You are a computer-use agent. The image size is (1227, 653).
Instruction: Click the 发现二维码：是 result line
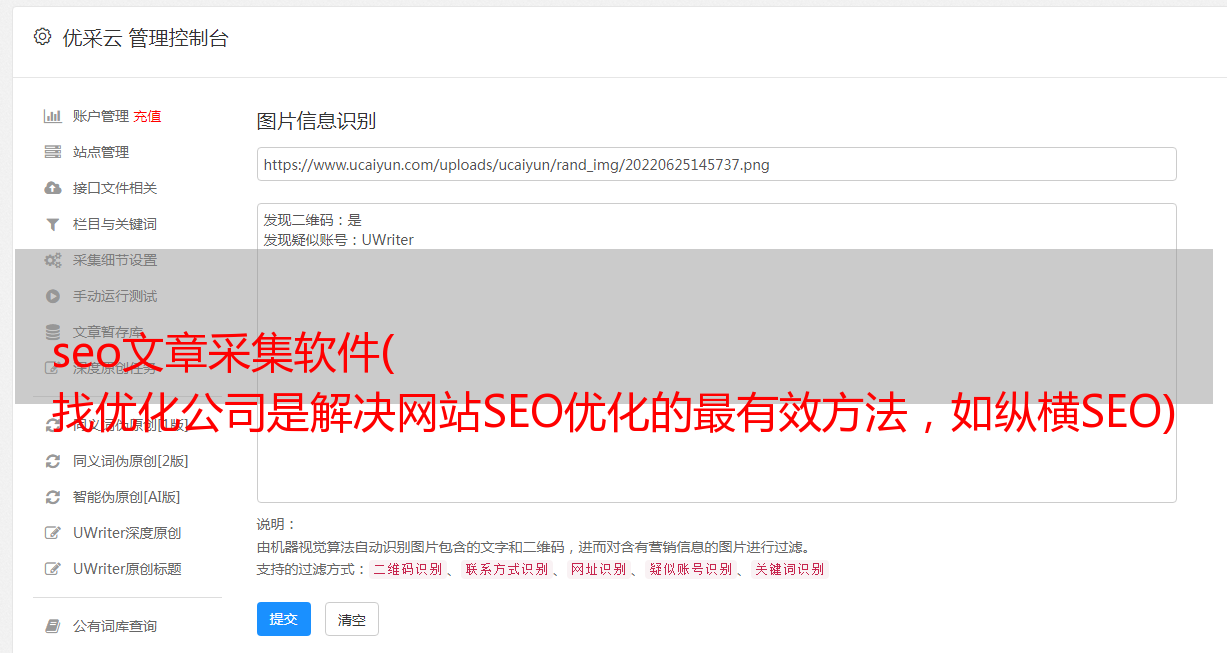312,220
